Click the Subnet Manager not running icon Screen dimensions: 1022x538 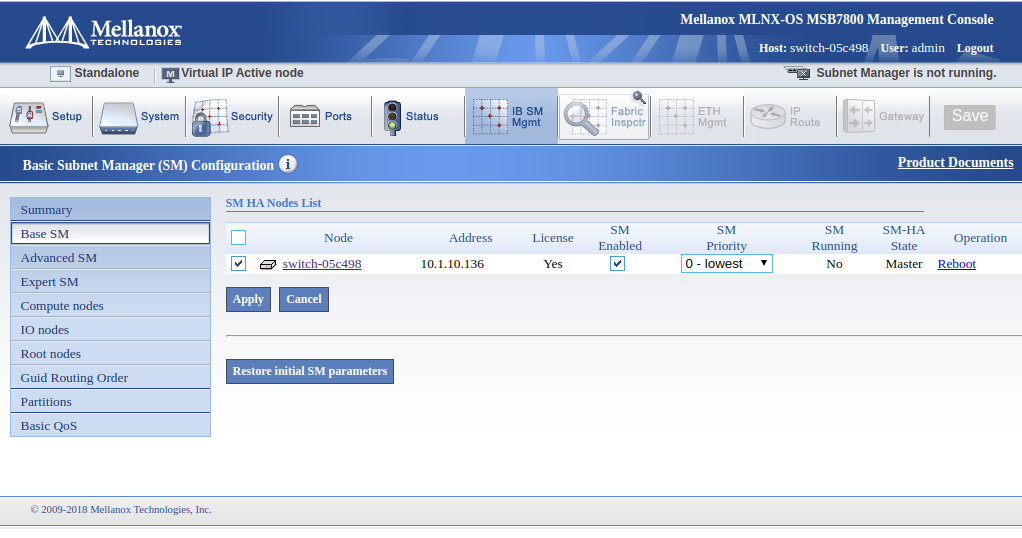point(797,72)
